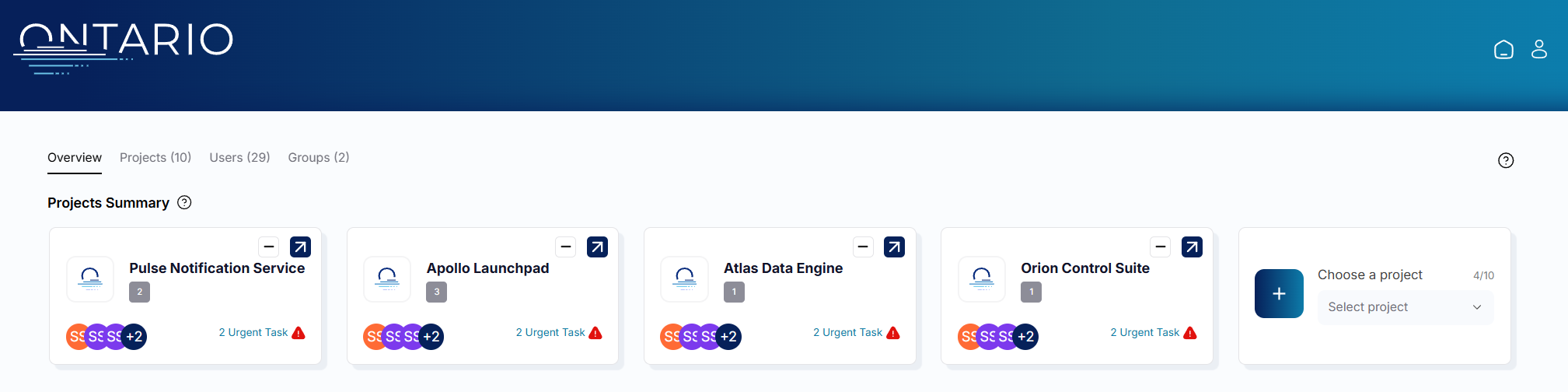
Task: Expand the Select project dropdown
Action: tap(1405, 307)
